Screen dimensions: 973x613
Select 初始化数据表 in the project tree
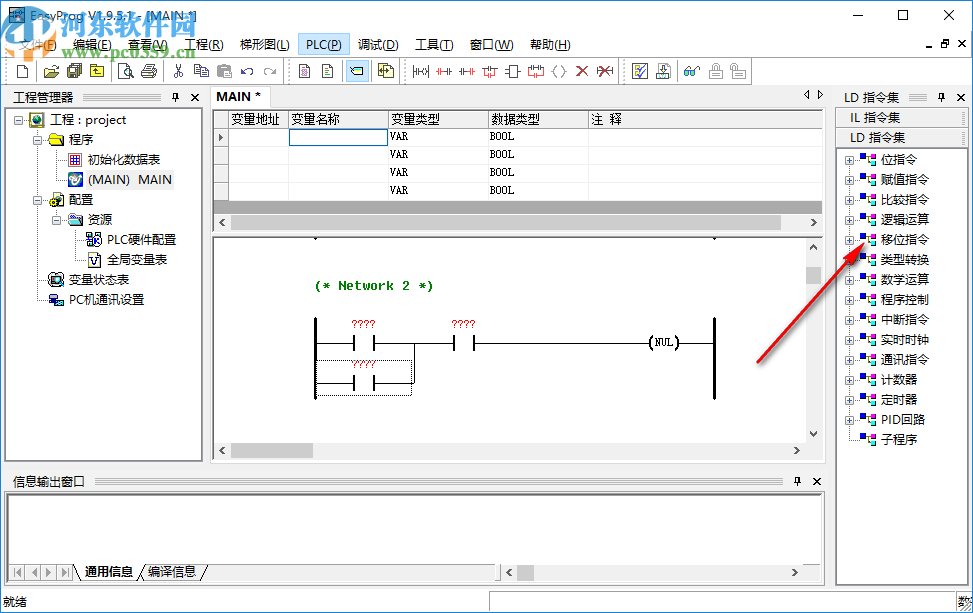click(x=123, y=160)
